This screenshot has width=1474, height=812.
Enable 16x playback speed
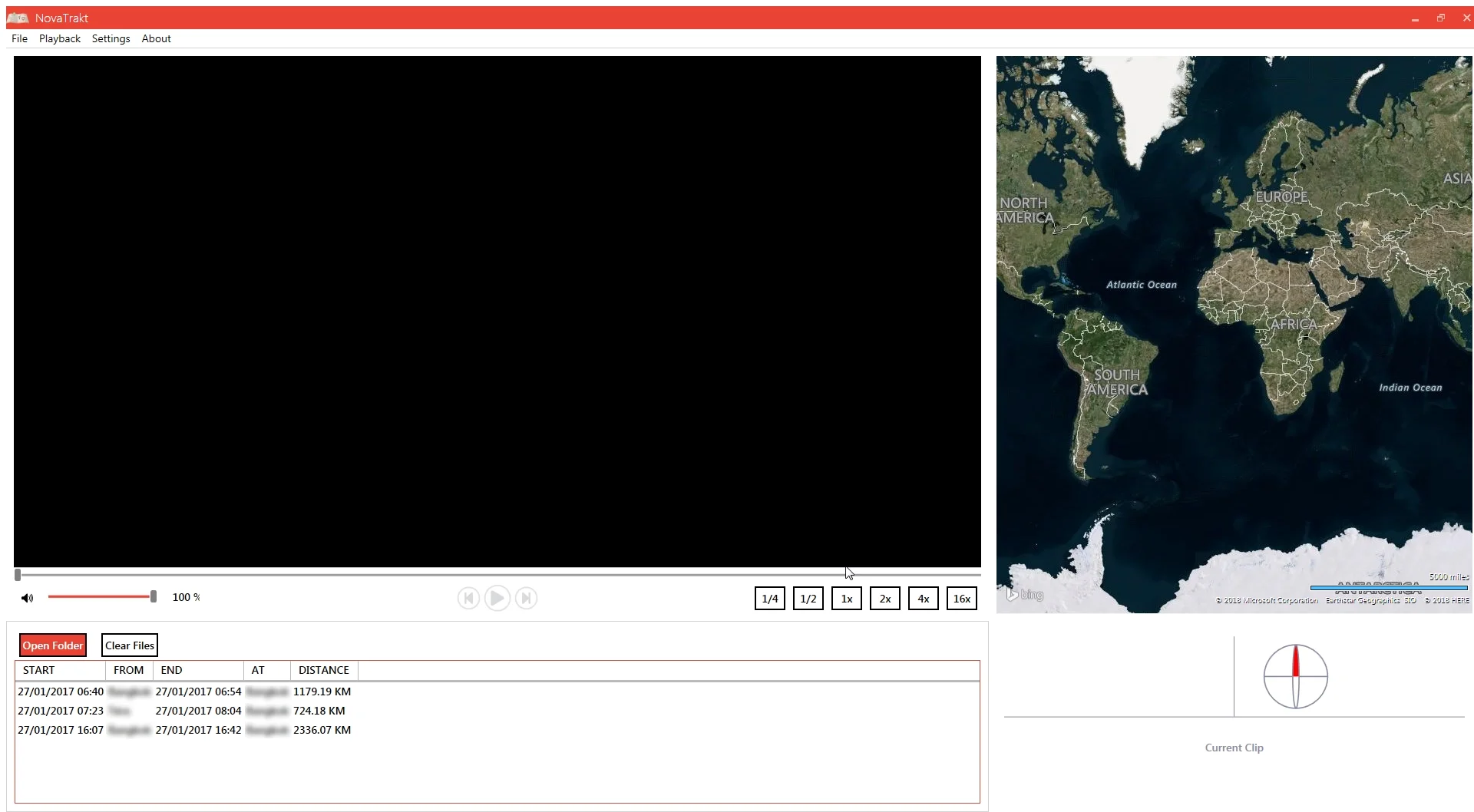[x=961, y=599]
